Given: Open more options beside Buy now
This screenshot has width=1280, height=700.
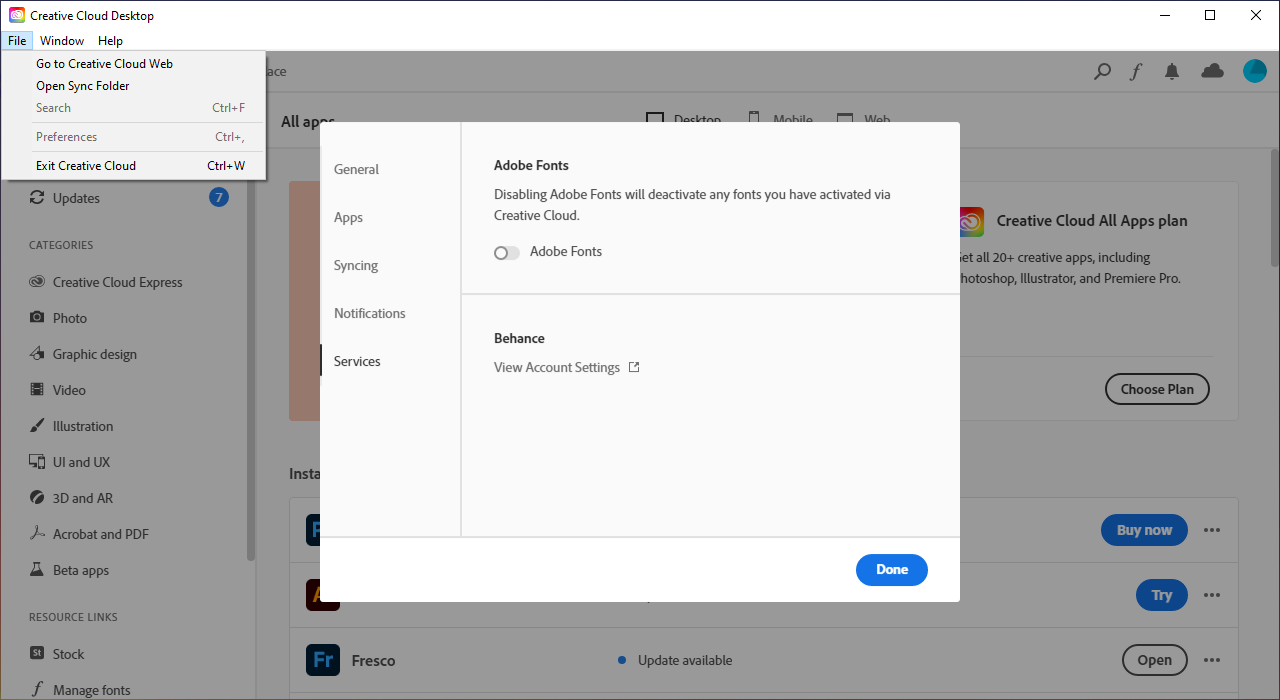Looking at the screenshot, I should coord(1212,530).
